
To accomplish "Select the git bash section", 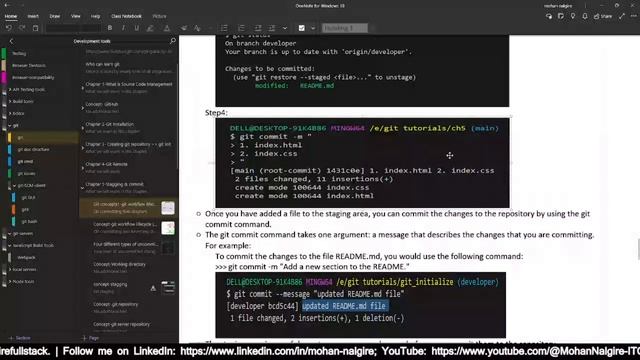I will pos(29,222).
